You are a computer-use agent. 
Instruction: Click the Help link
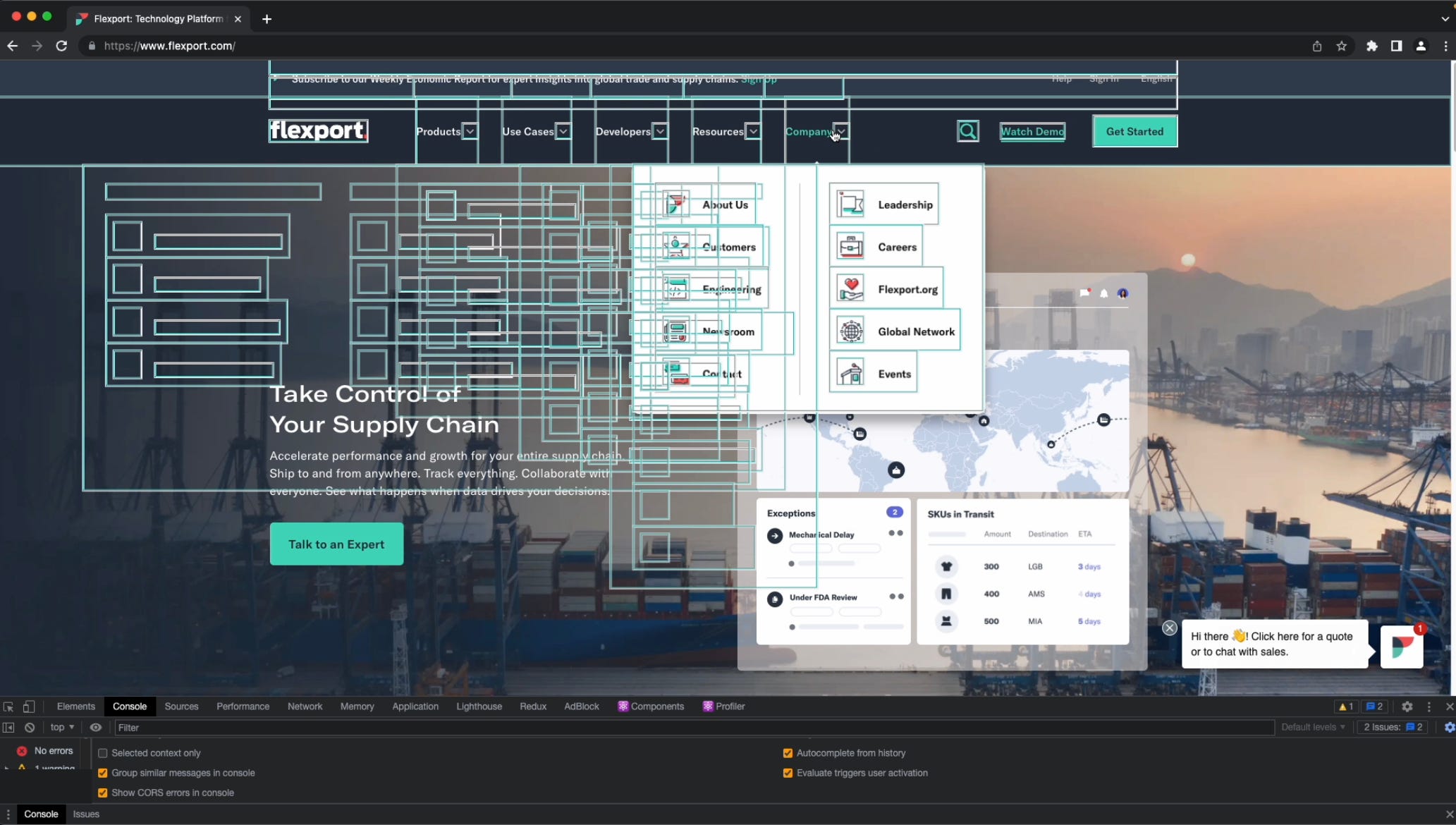pos(1062,79)
